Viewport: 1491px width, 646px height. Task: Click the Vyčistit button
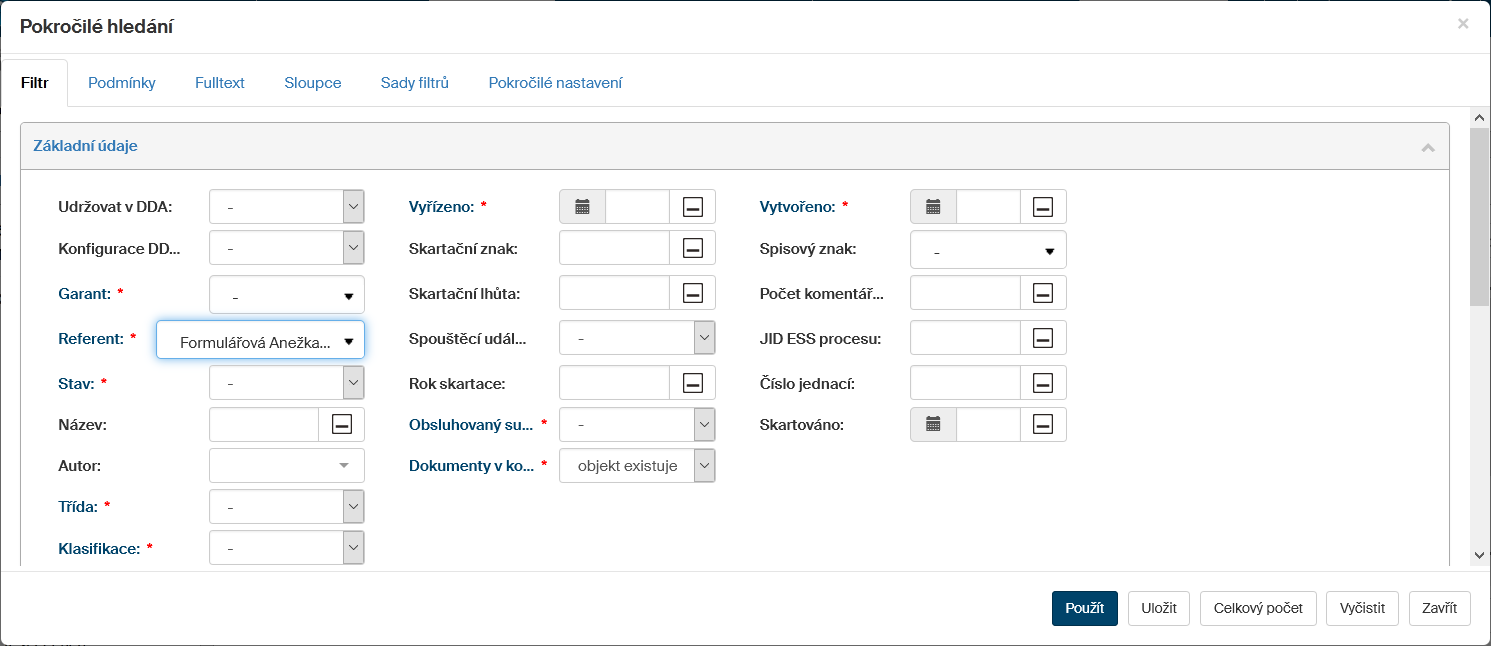pos(1361,608)
